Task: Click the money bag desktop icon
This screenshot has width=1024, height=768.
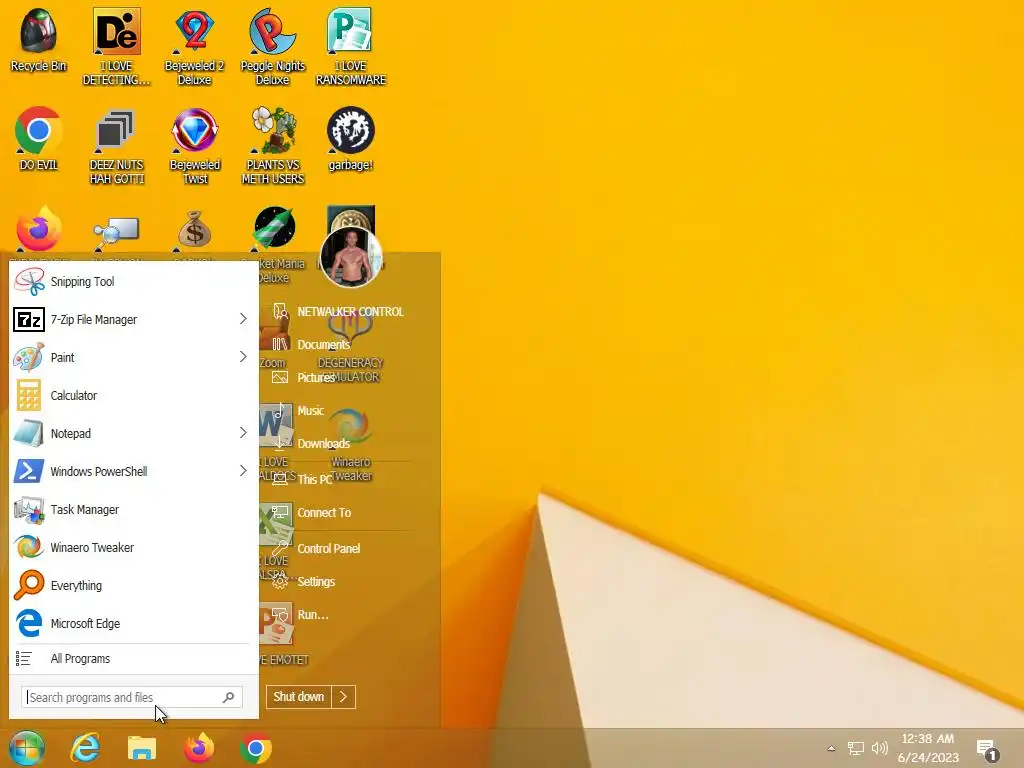Action: coord(195,231)
